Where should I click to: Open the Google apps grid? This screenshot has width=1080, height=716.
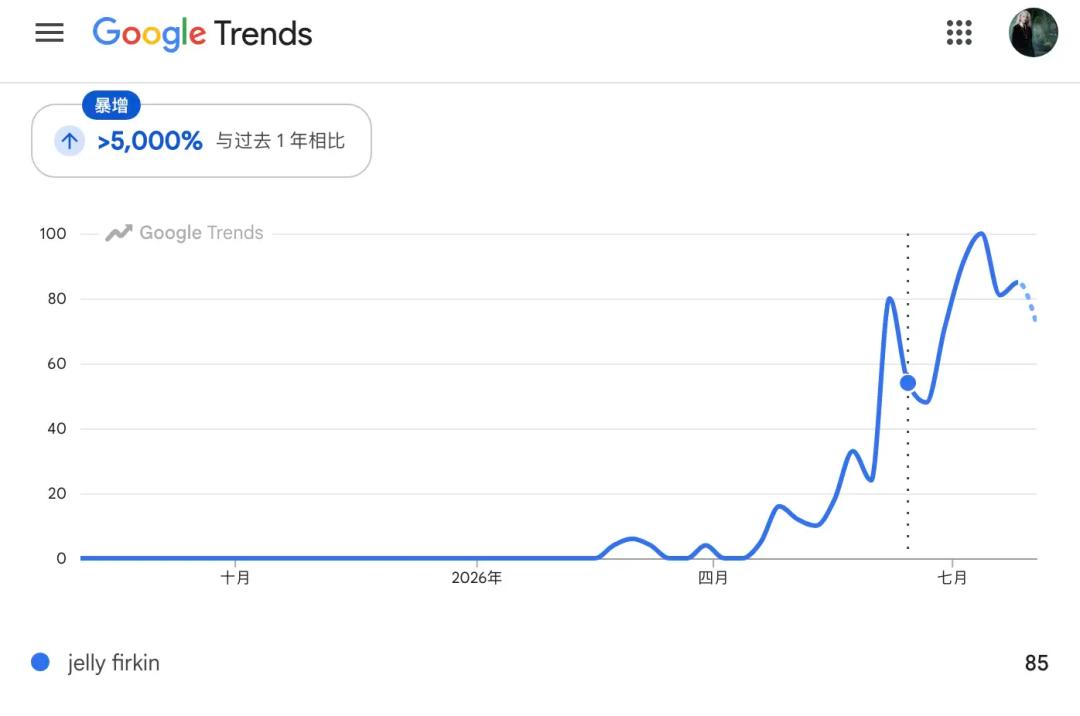[959, 32]
